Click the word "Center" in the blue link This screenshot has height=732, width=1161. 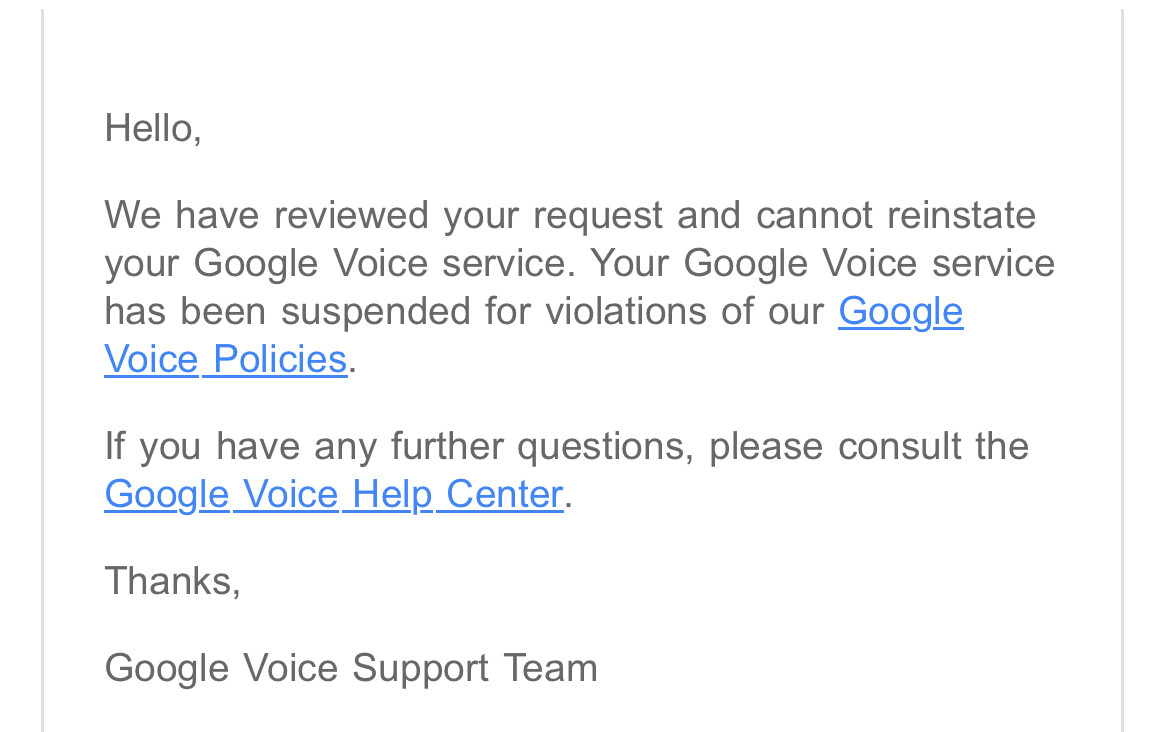tap(504, 494)
